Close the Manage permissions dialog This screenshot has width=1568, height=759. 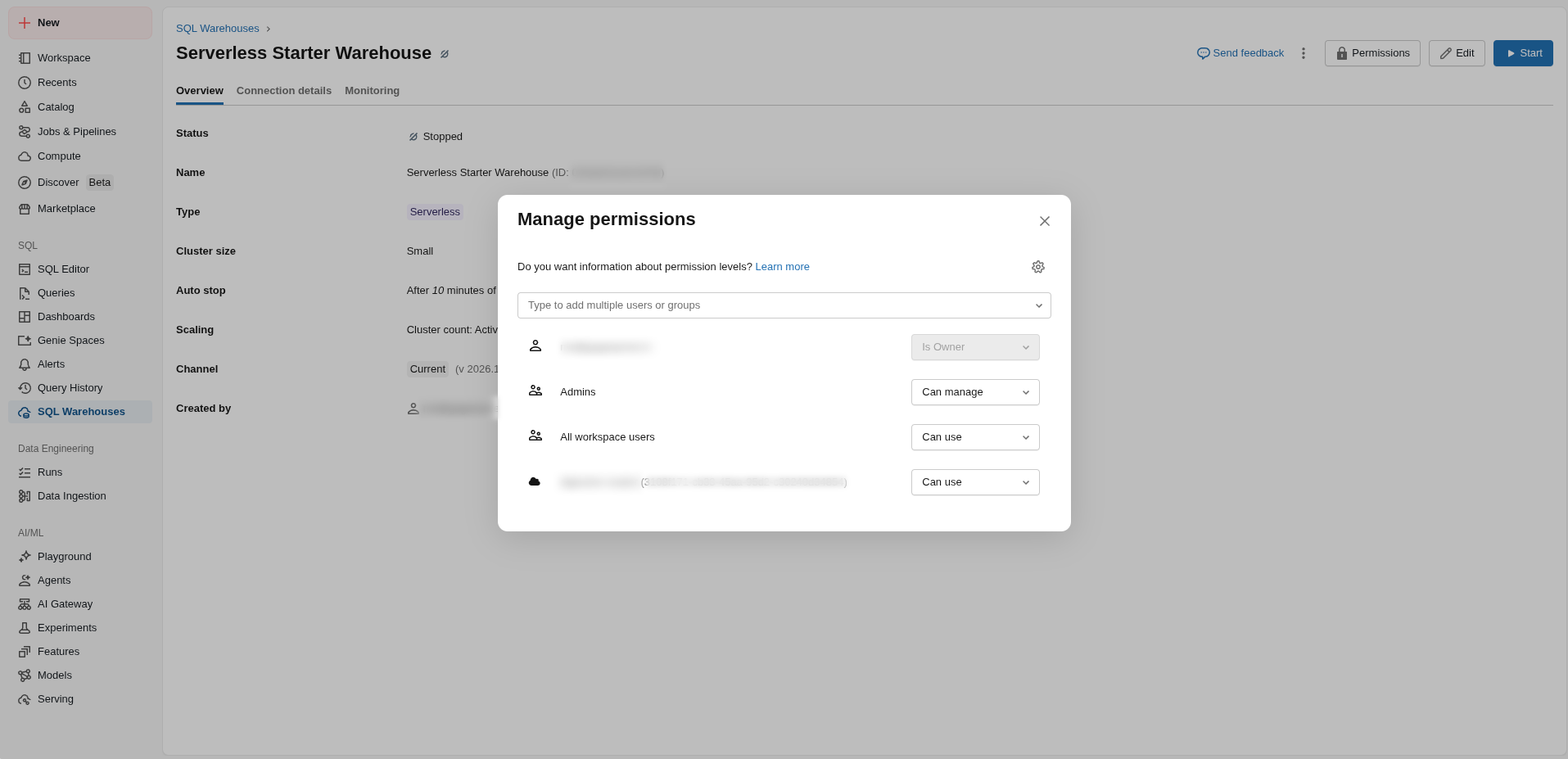(x=1045, y=221)
